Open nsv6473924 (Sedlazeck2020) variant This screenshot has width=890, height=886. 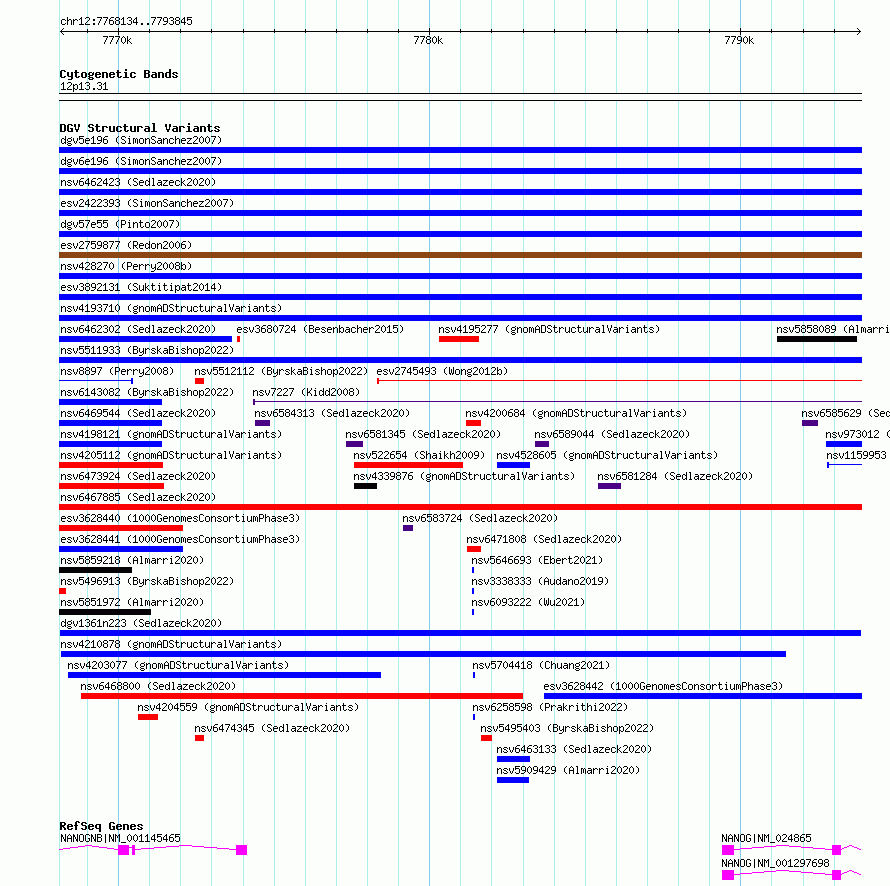point(138,476)
